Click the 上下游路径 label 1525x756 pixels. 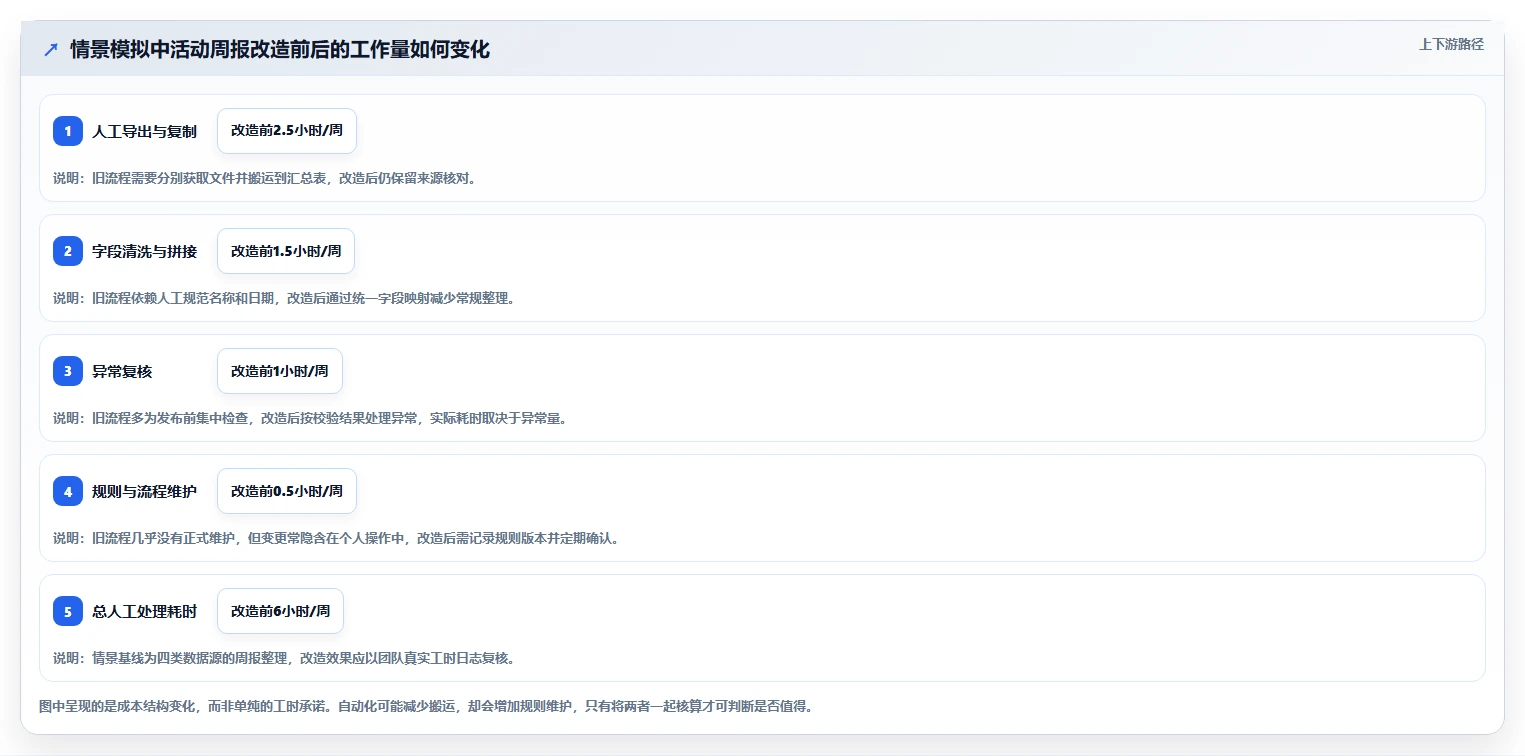(1451, 44)
